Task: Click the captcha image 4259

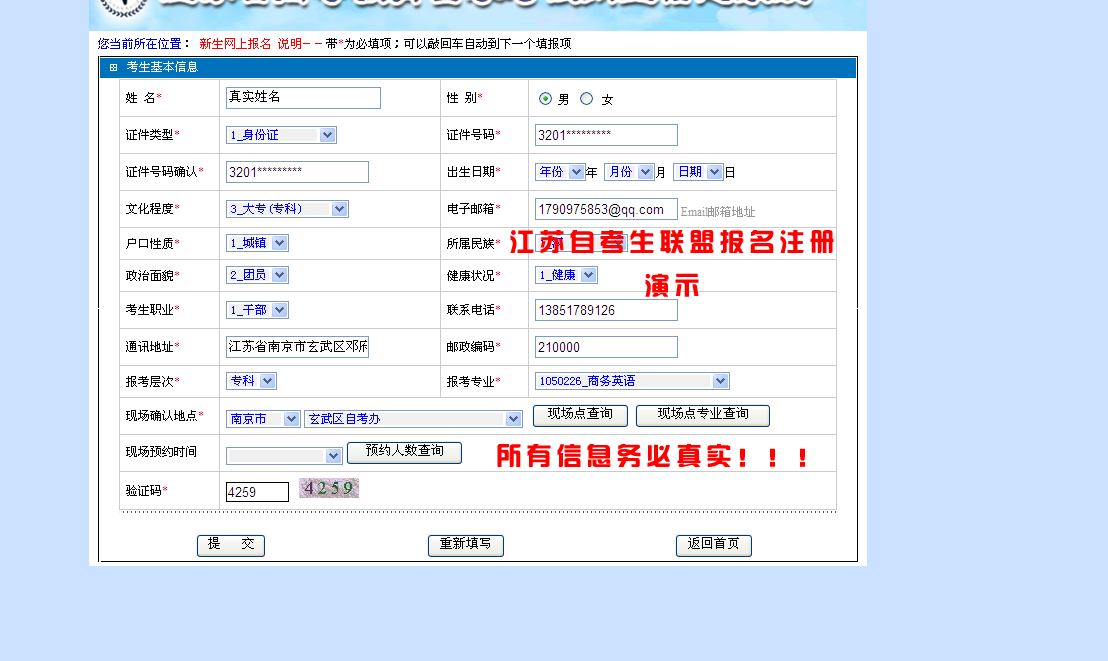Action: (328, 488)
